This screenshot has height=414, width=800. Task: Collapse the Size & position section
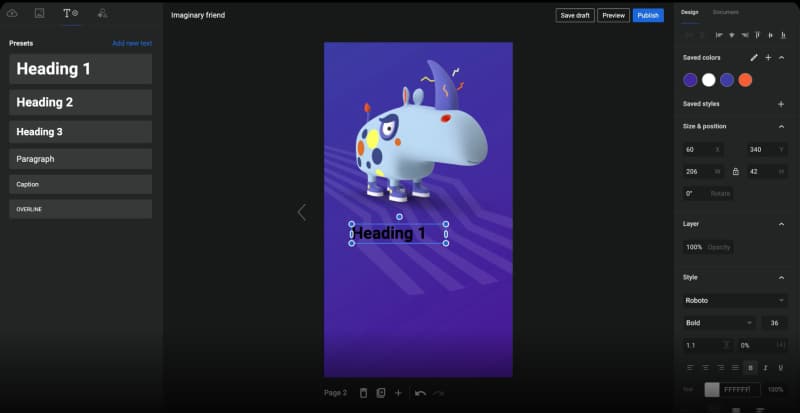781,126
